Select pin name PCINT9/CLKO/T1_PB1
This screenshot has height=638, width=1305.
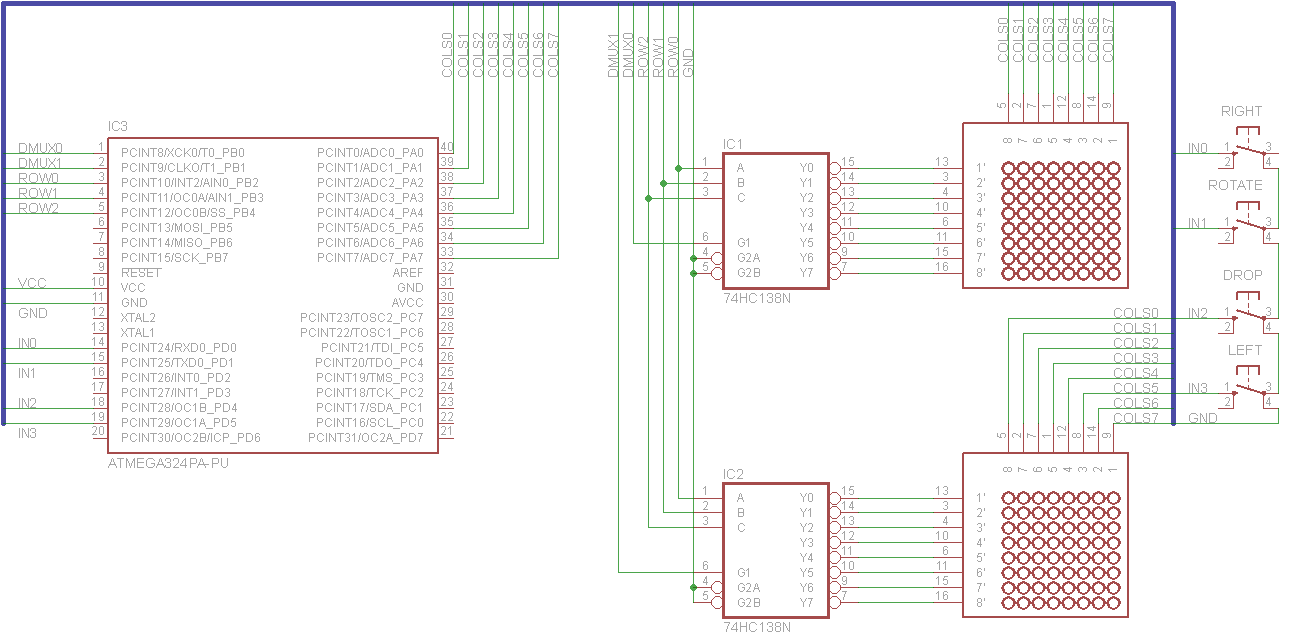tap(183, 167)
